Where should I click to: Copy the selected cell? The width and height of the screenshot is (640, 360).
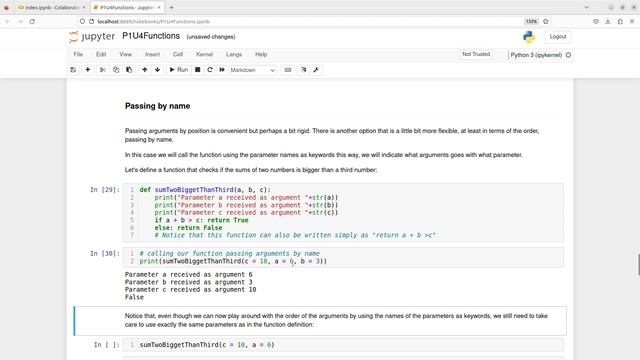[116, 70]
